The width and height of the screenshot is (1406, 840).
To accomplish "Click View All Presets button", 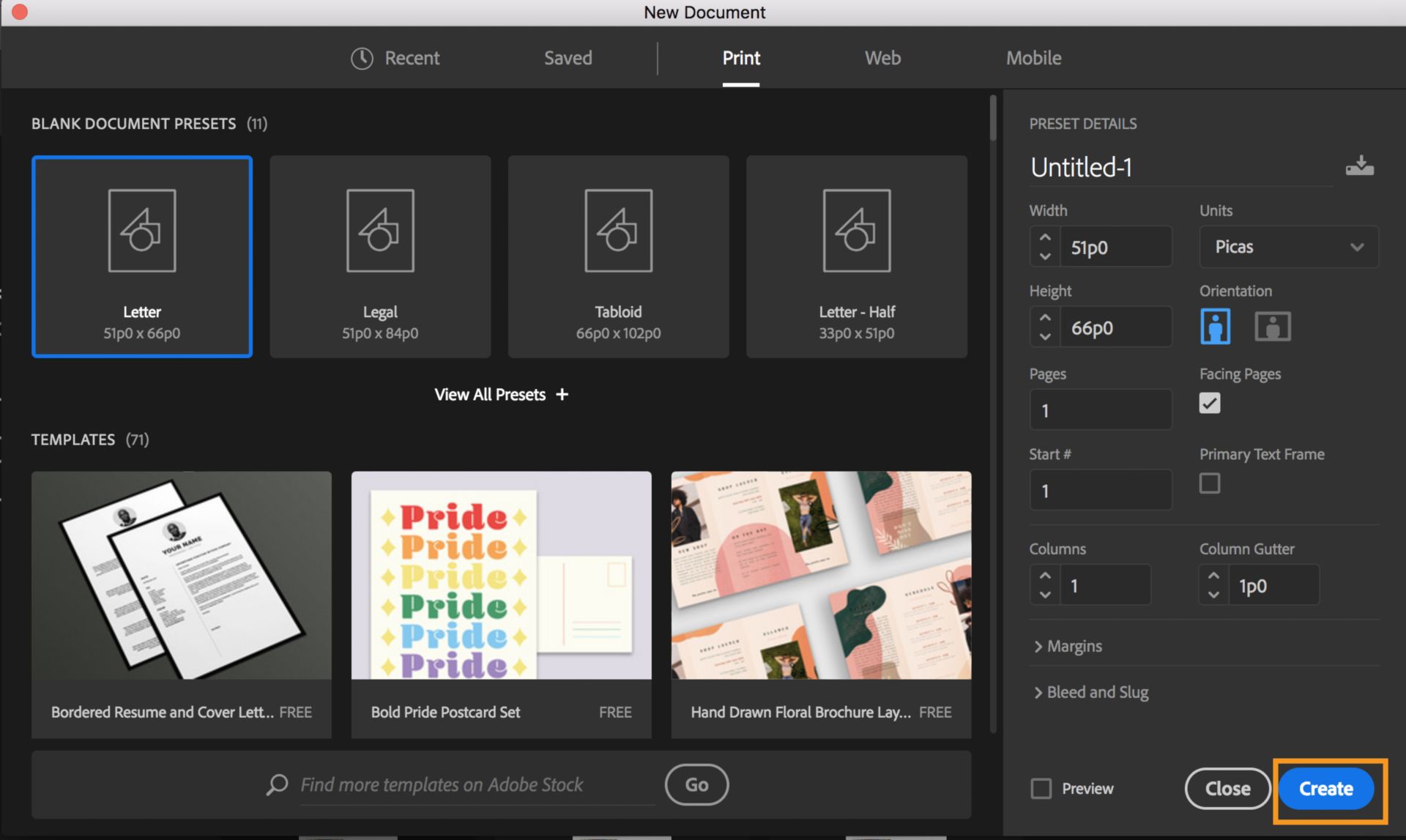I will tap(500, 393).
